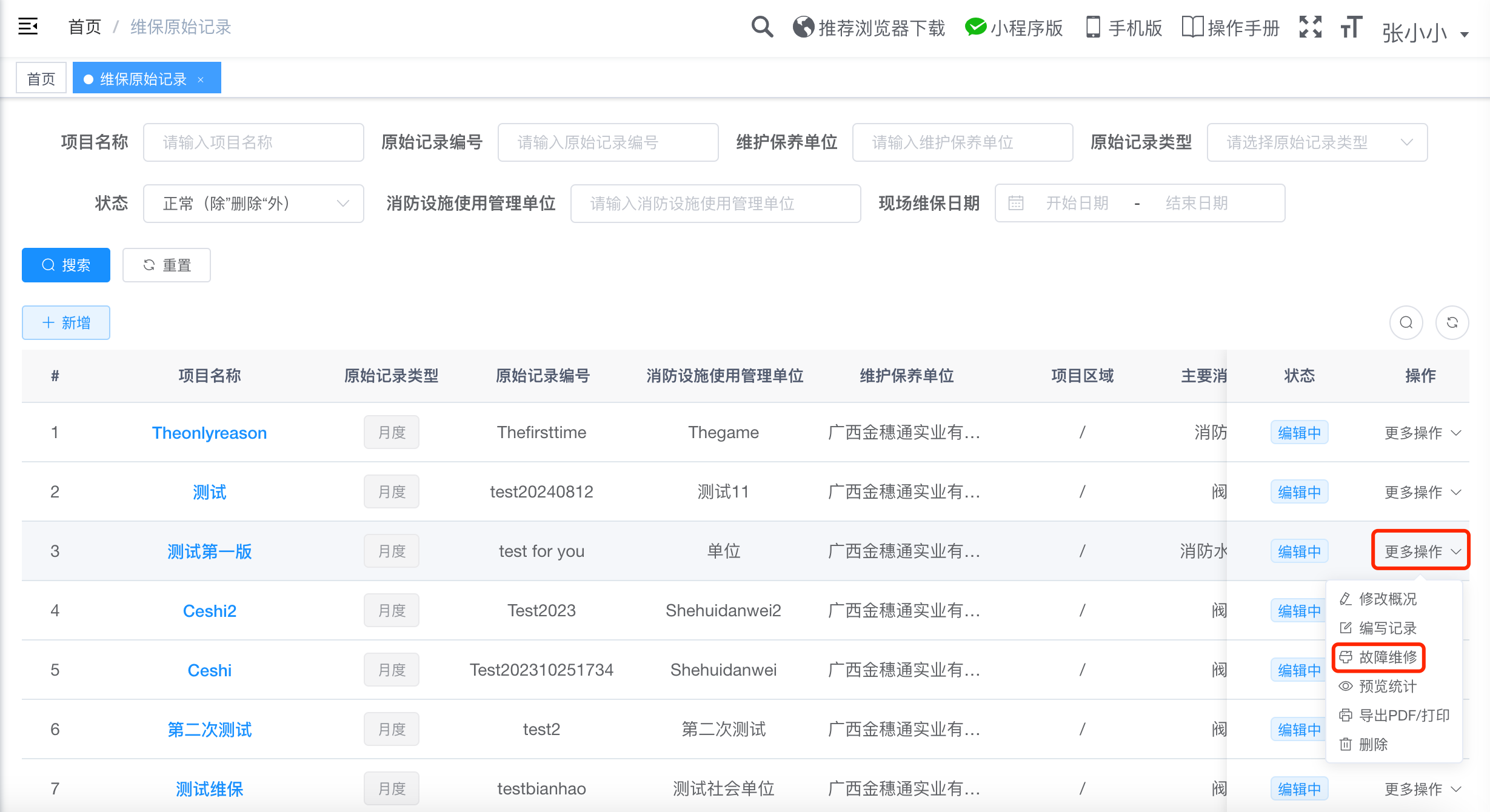Focus the 维护保养单位 input field

coord(963,142)
